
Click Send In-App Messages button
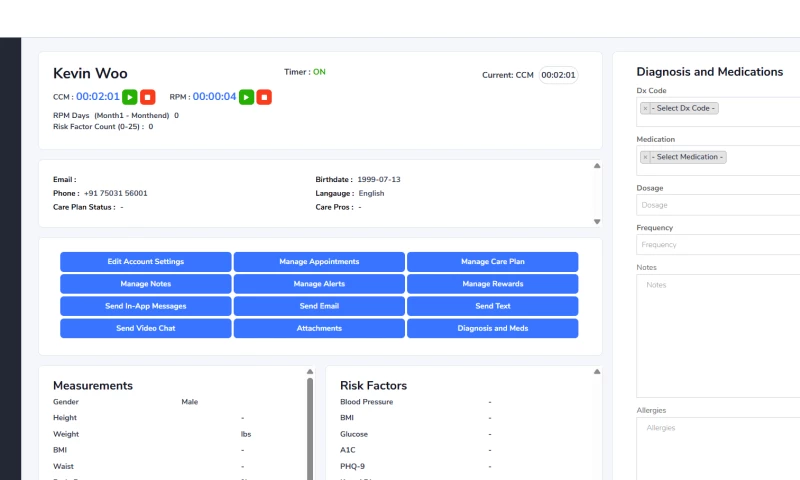pyautogui.click(x=145, y=306)
